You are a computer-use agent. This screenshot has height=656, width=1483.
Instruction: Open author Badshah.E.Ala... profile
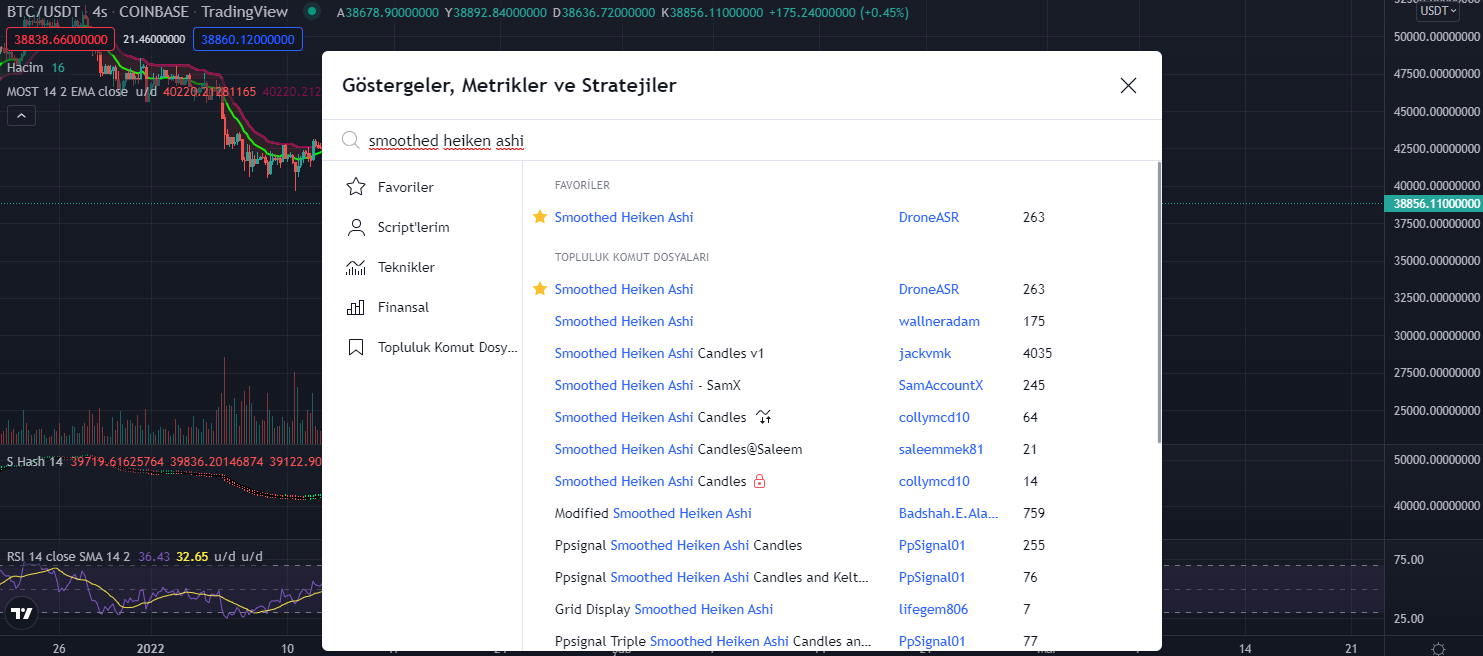pos(948,513)
